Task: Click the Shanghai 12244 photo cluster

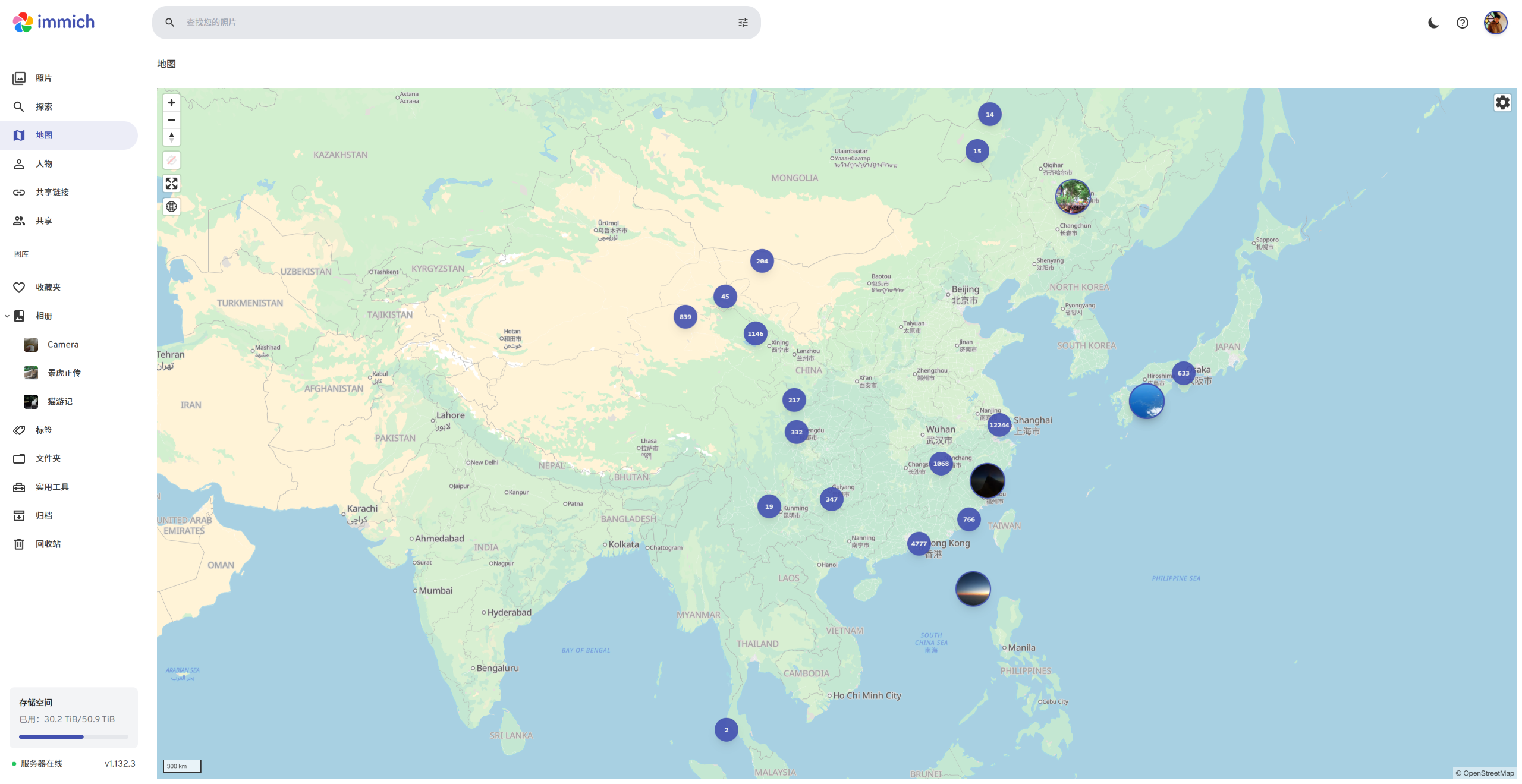Action: (999, 425)
